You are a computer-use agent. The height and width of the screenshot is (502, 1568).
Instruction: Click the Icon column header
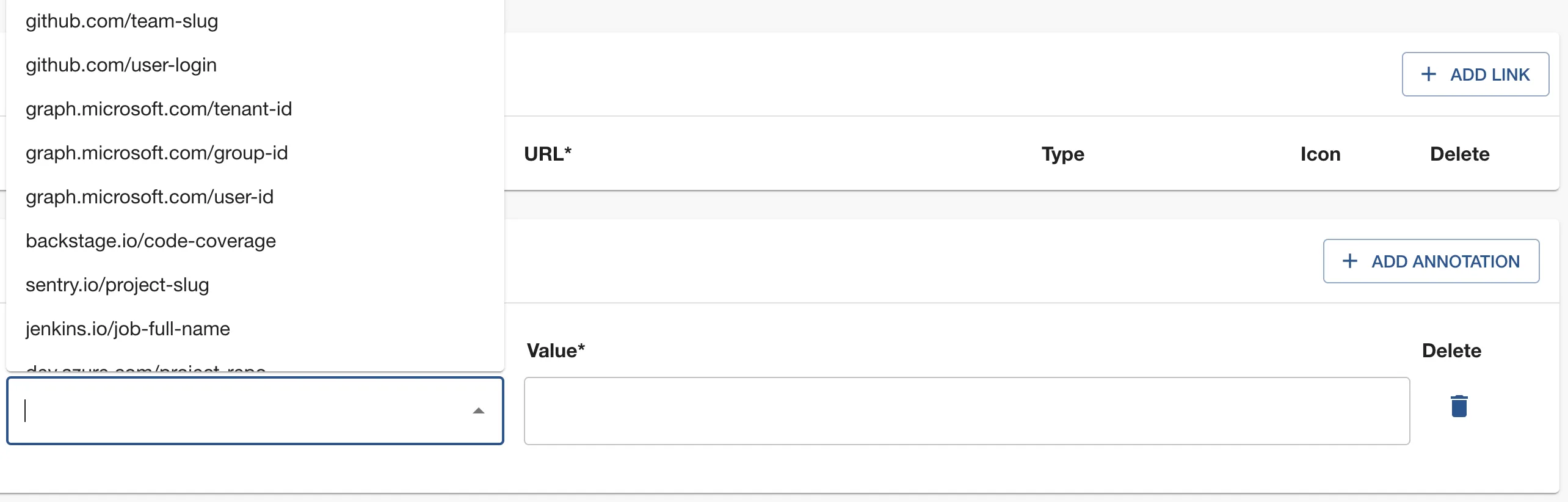point(1320,155)
